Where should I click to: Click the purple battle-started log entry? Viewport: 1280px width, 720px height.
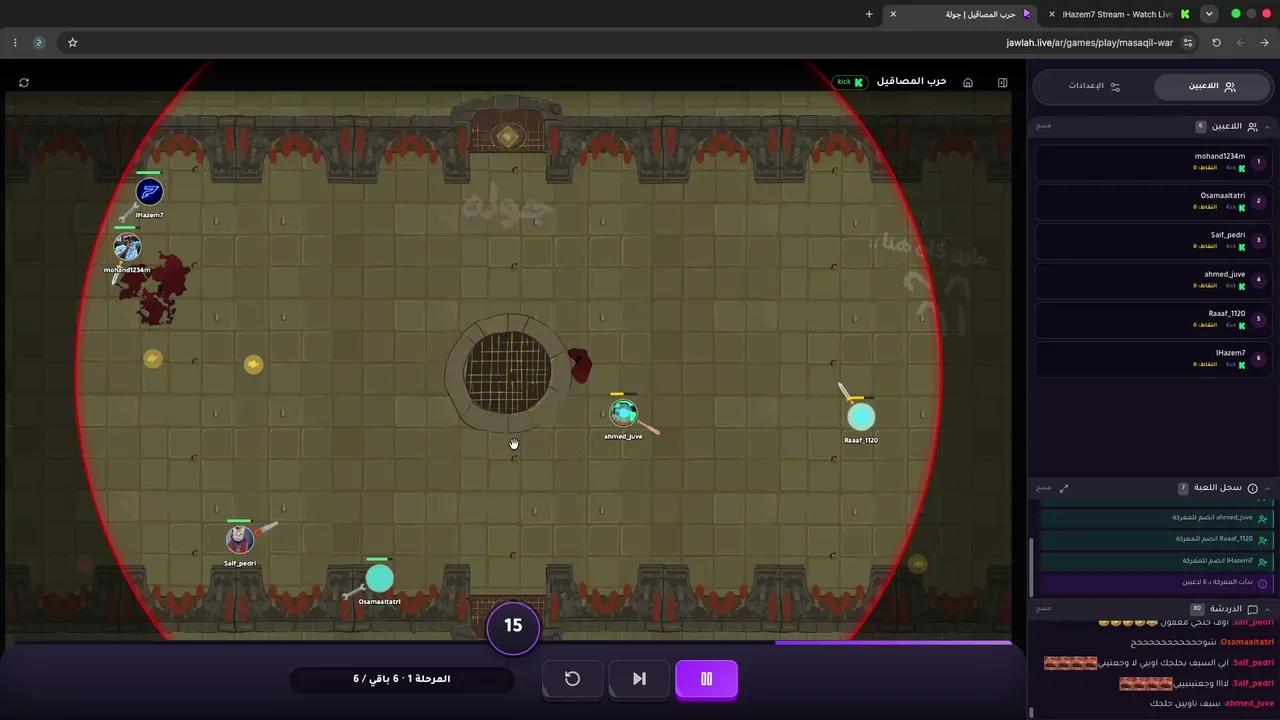(x=1156, y=582)
